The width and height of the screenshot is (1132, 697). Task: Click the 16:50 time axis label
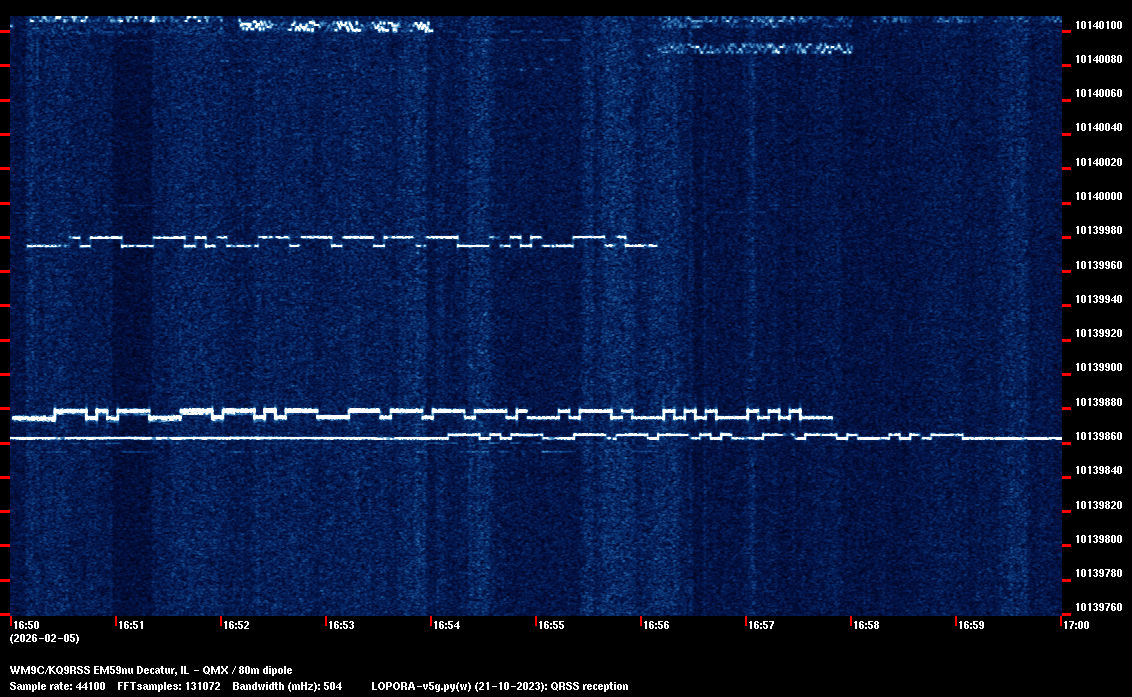pyautogui.click(x=25, y=625)
